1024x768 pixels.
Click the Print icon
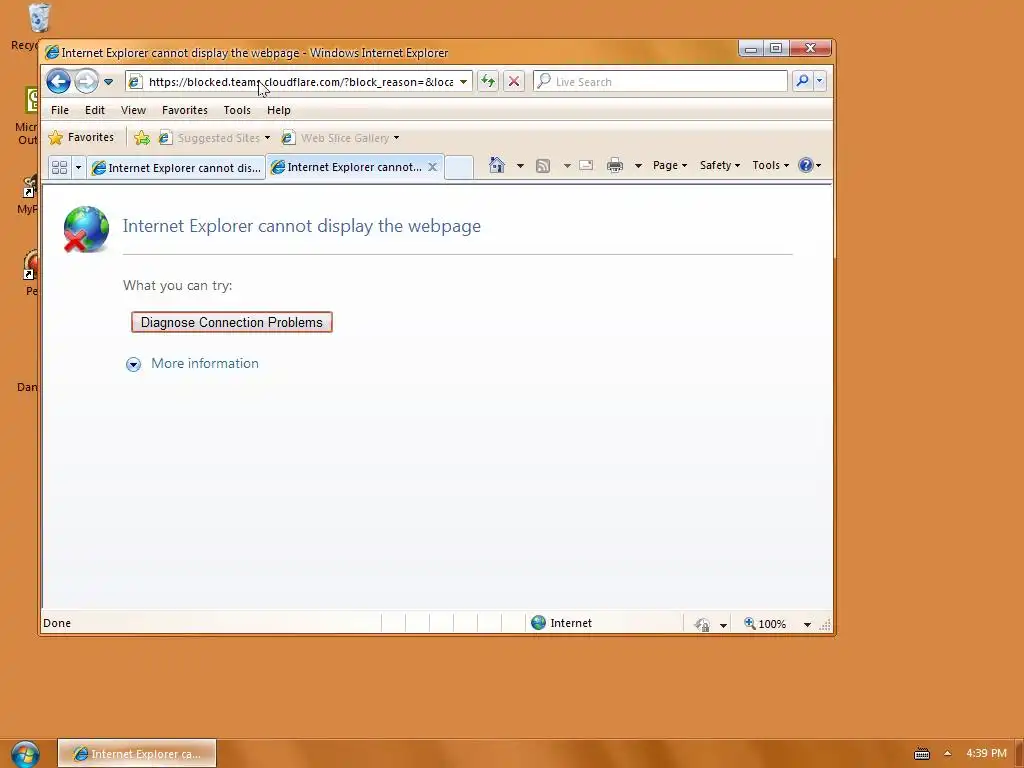pyautogui.click(x=615, y=165)
